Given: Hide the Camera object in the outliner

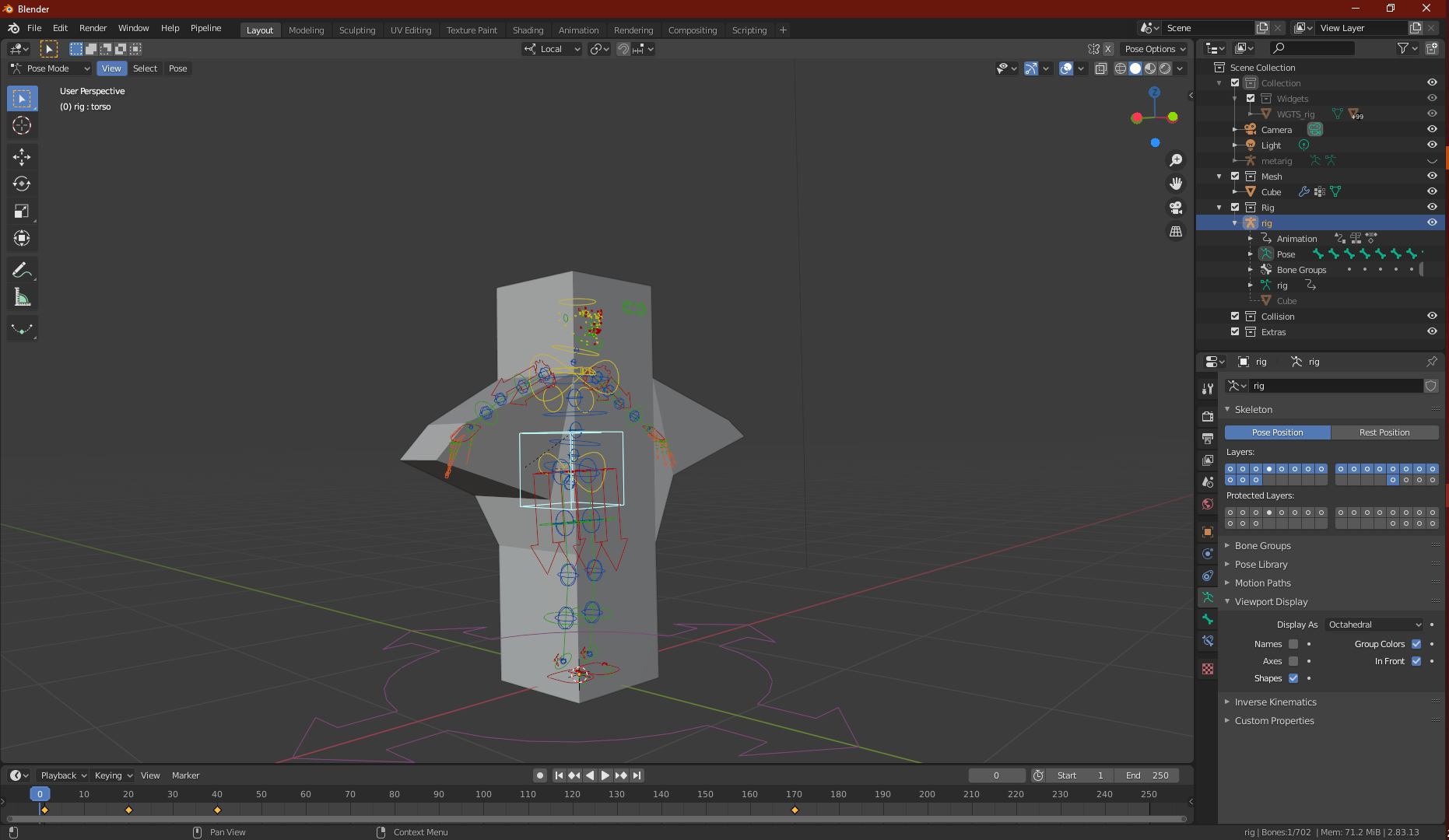Looking at the screenshot, I should click(x=1432, y=129).
